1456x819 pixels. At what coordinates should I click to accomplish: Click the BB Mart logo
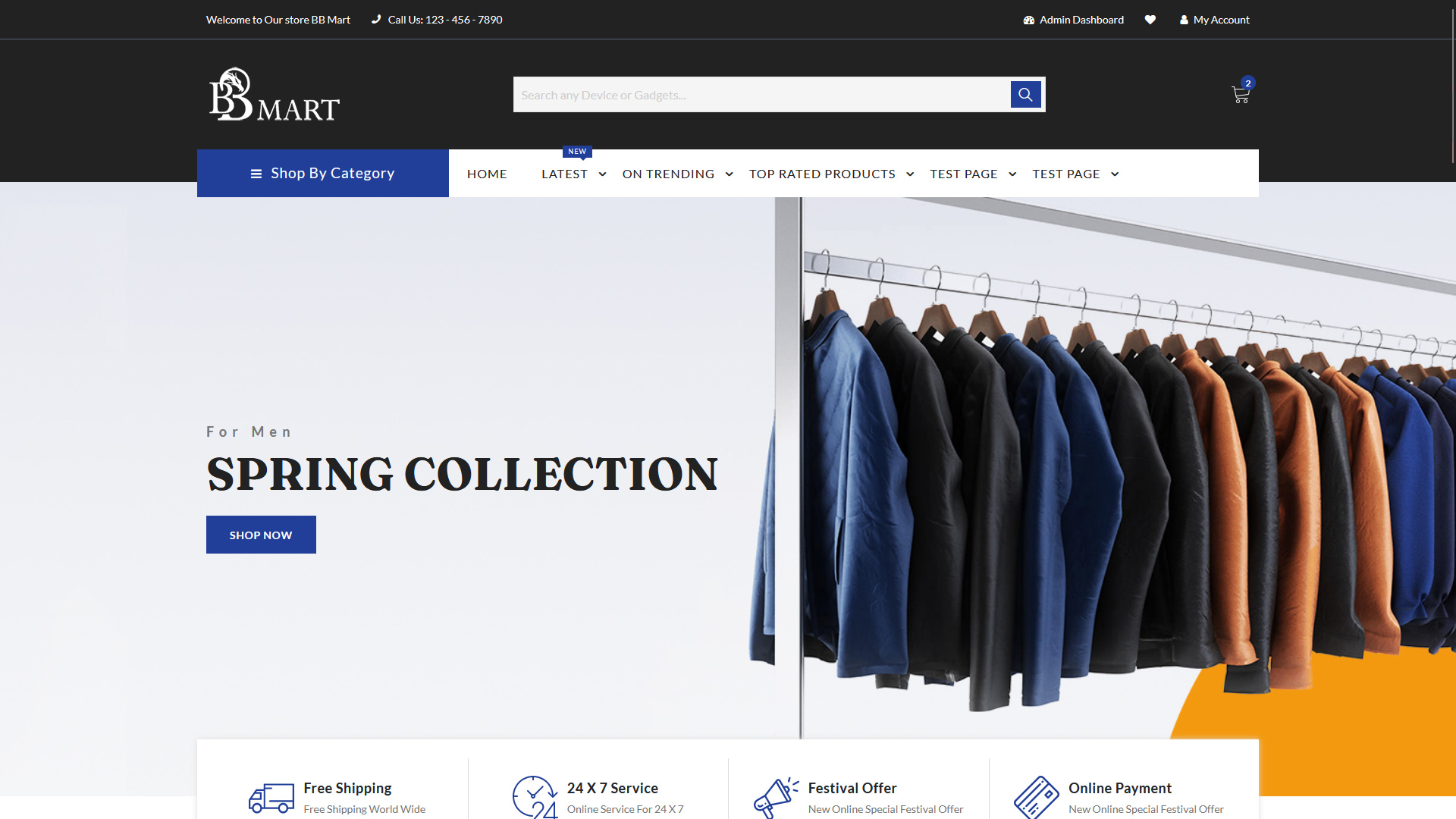click(274, 95)
